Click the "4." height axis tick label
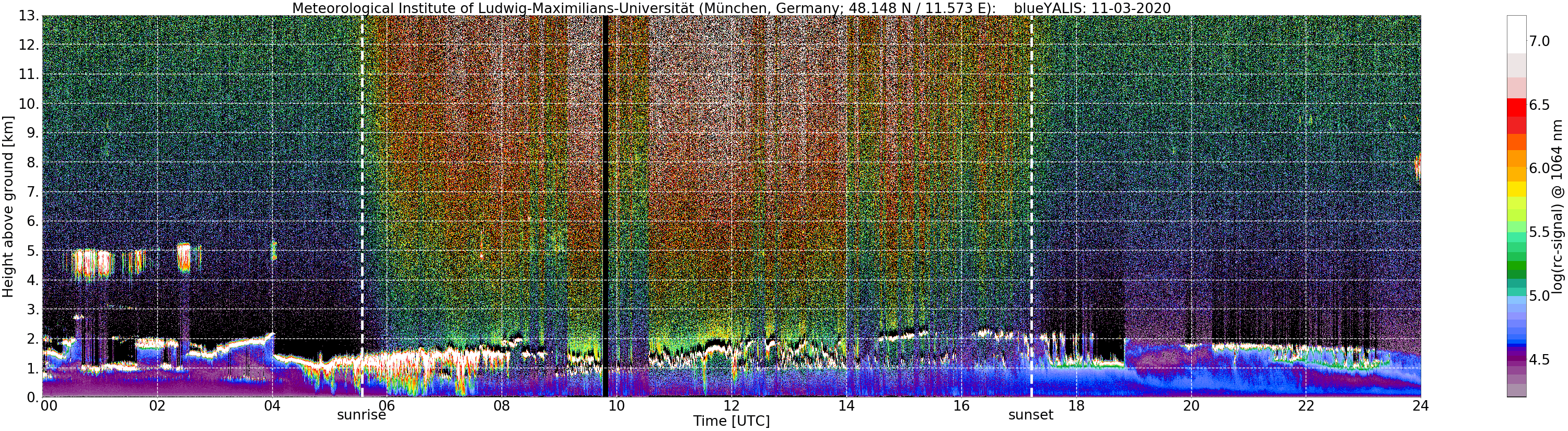The image size is (1568, 431). pos(33,280)
